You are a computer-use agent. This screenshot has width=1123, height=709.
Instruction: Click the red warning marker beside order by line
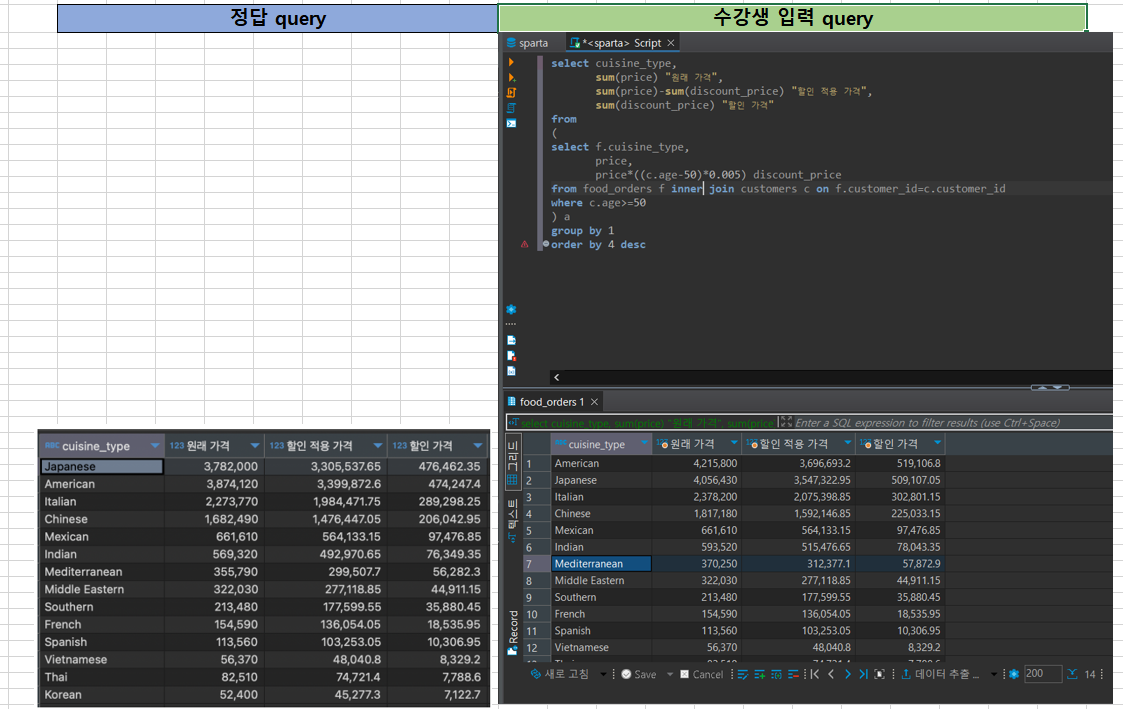(x=524, y=245)
